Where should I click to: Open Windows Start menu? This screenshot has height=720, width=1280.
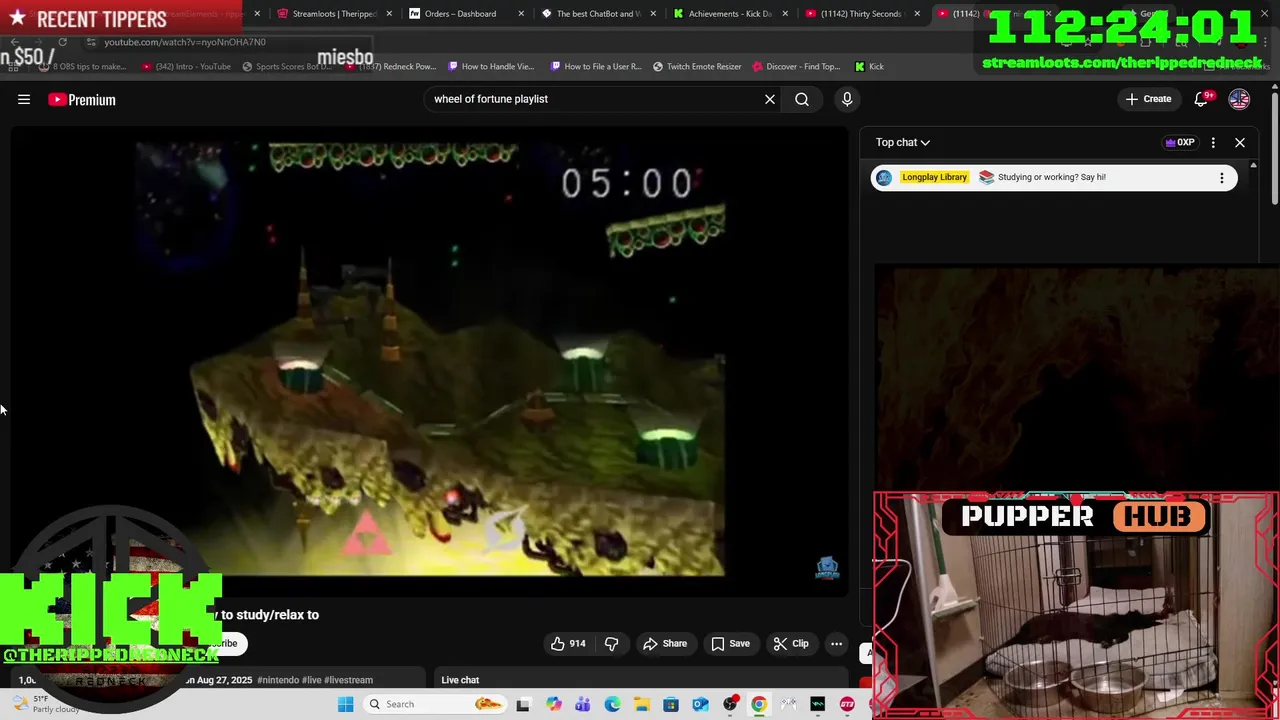[x=345, y=704]
